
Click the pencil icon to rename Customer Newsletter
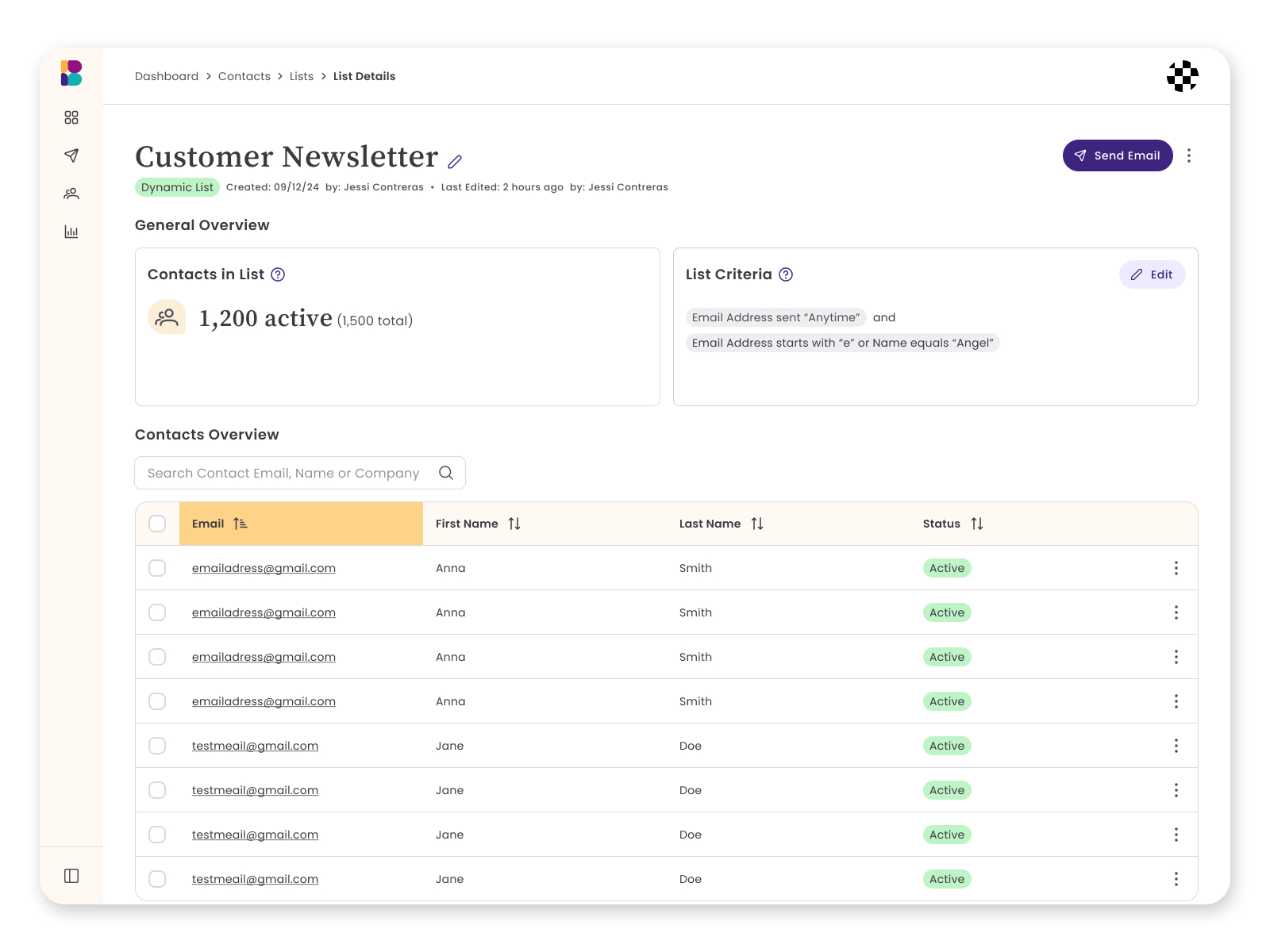[x=455, y=162]
